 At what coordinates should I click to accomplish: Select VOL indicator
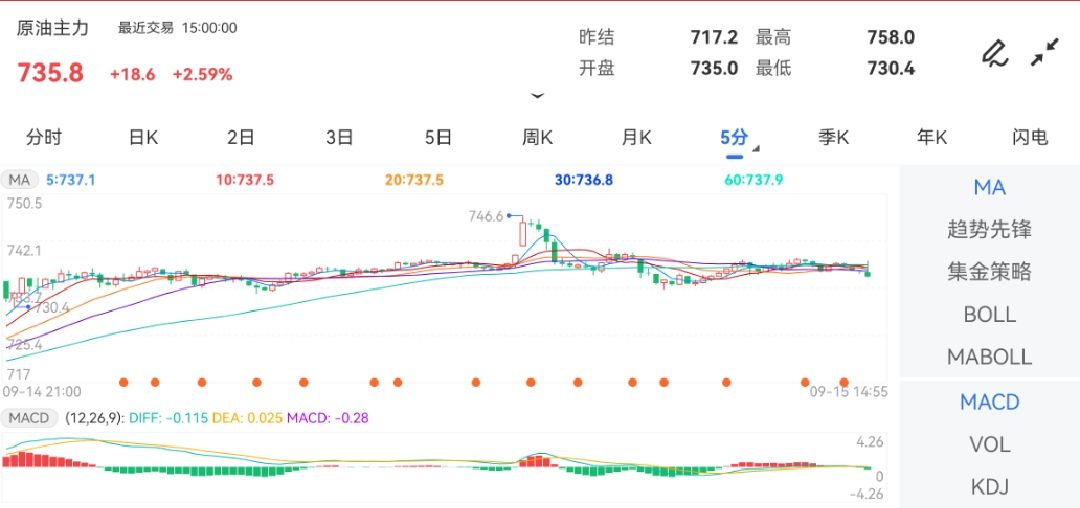pyautogui.click(x=990, y=445)
